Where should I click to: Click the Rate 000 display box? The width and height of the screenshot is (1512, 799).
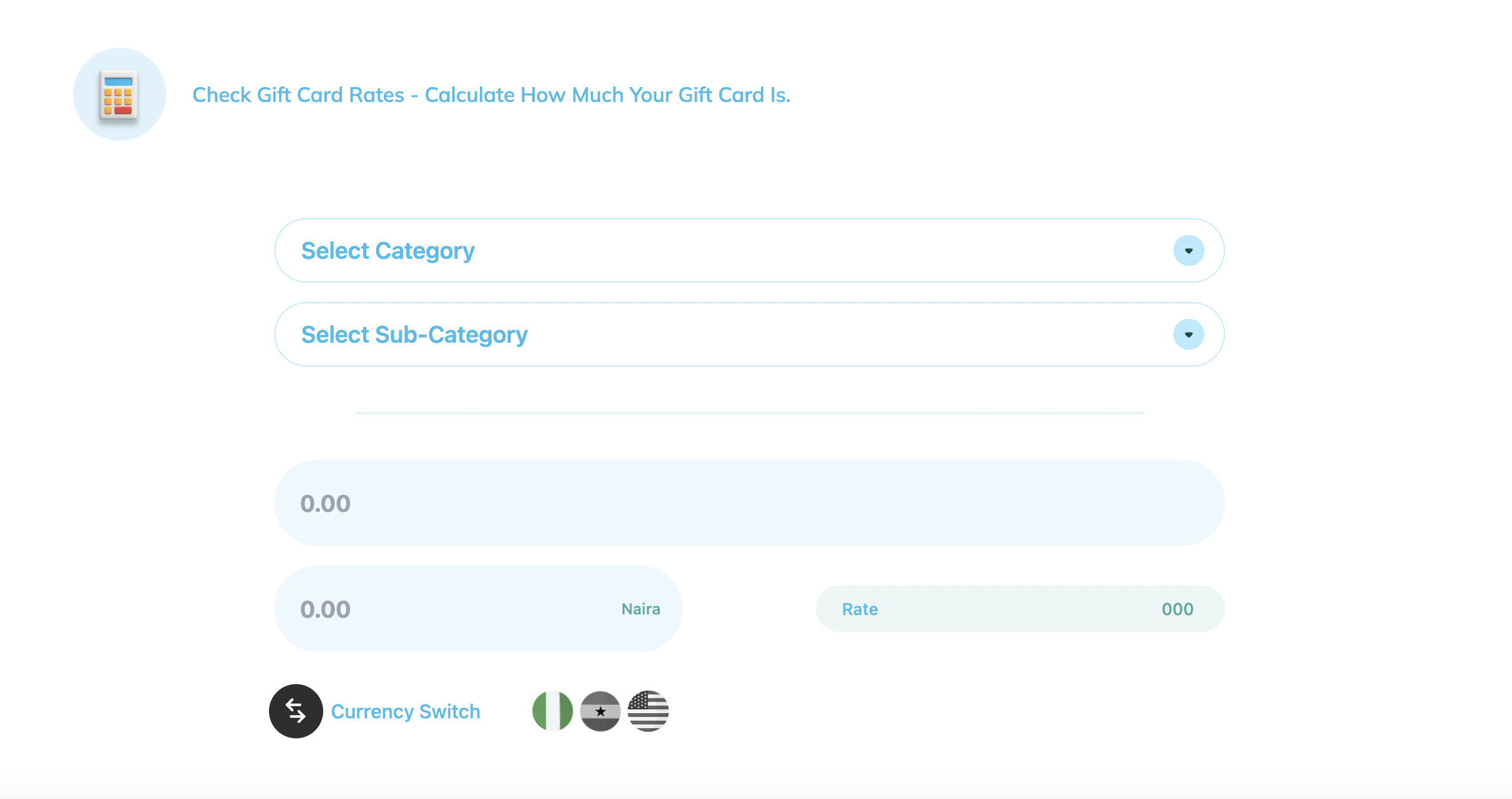1020,609
